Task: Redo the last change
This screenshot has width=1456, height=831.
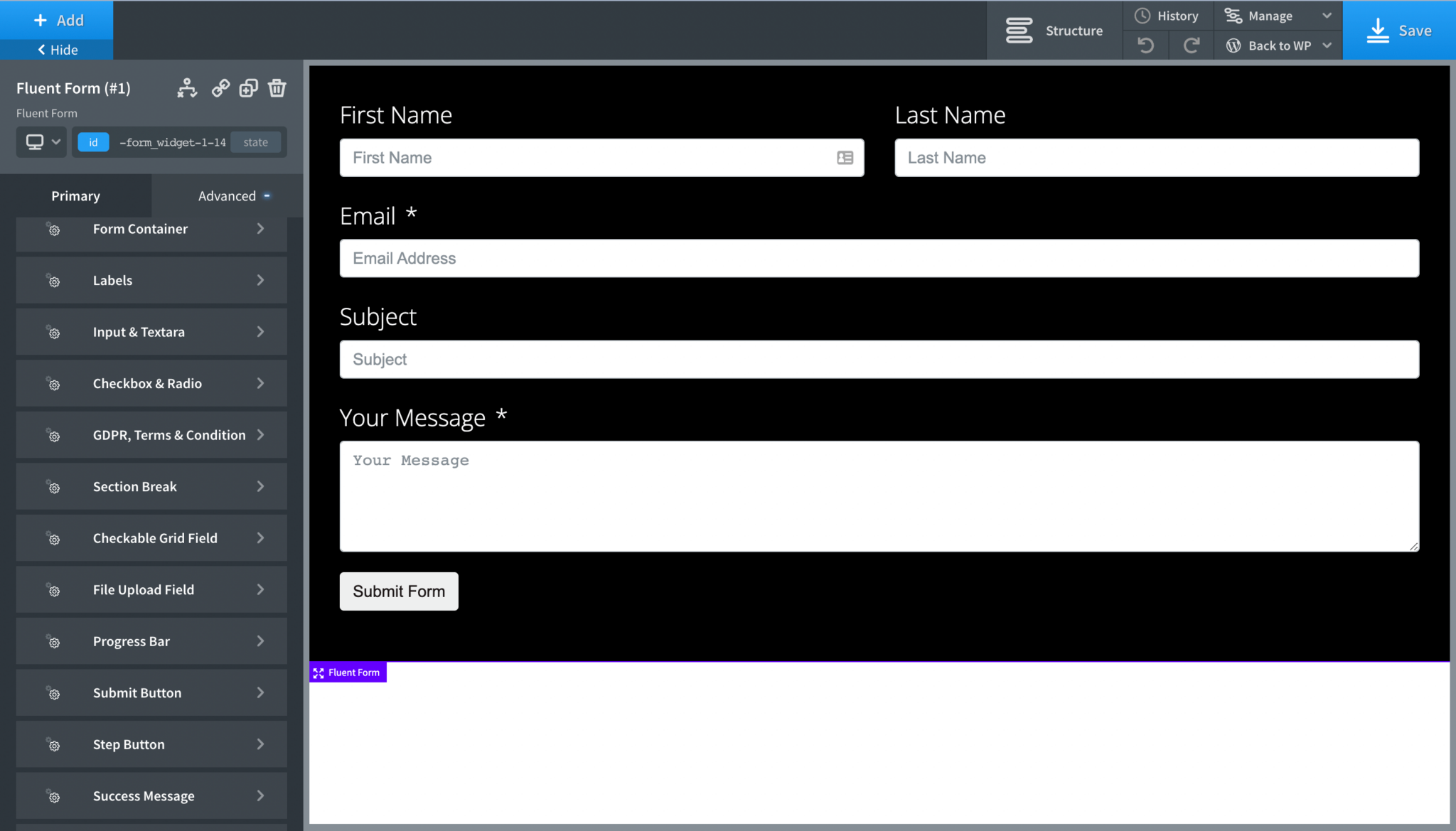Action: pyautogui.click(x=1191, y=45)
